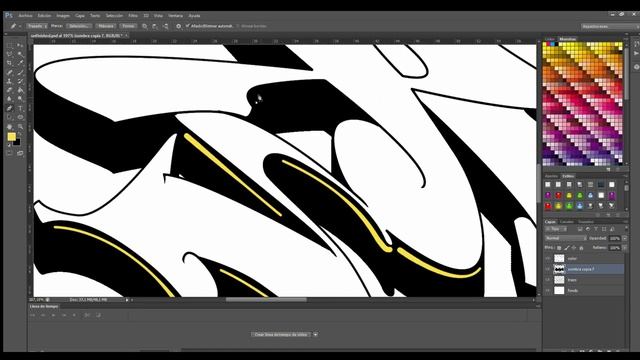
Task: Select the Crop tool
Action: (x=10, y=63)
